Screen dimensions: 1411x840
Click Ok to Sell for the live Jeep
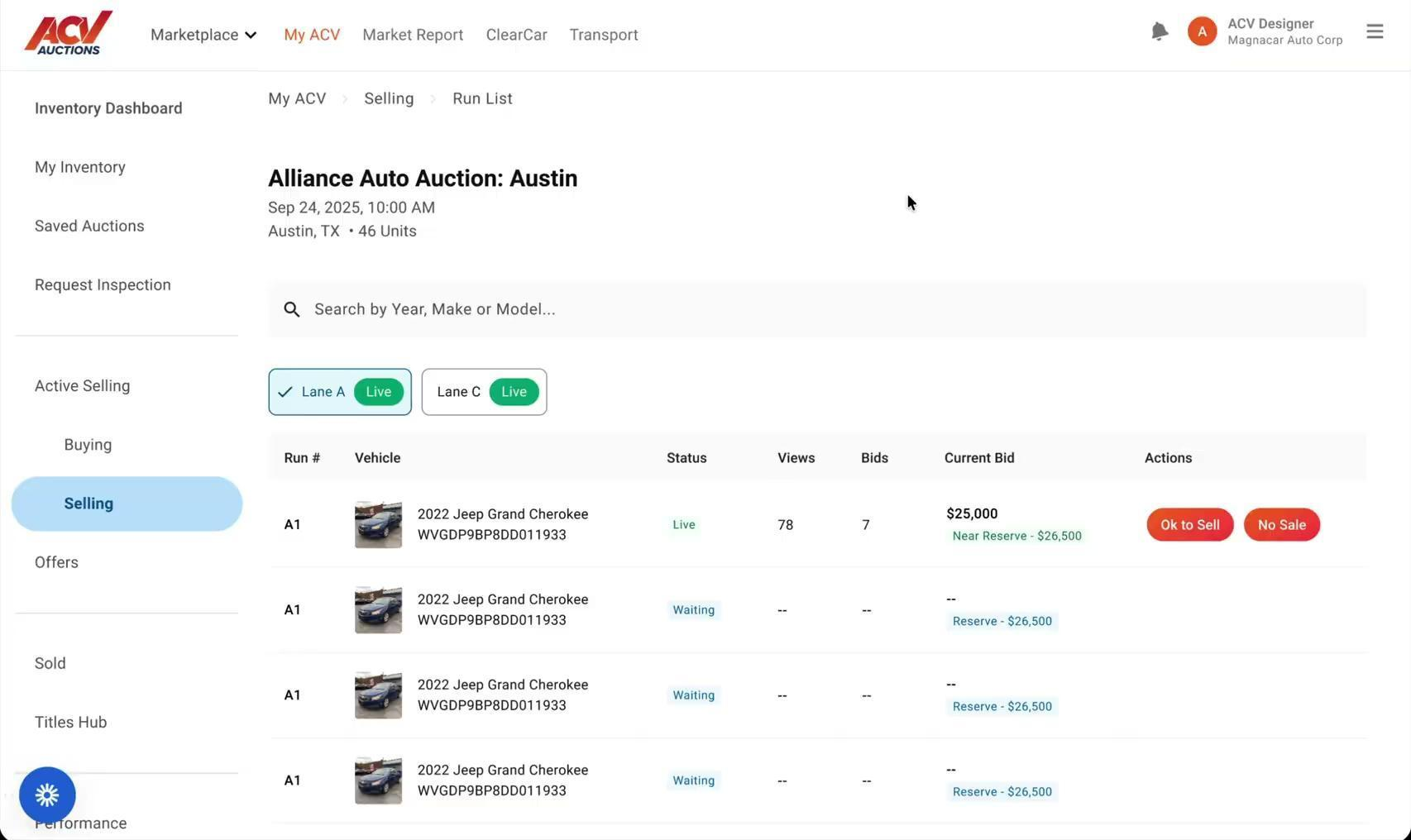click(x=1189, y=525)
